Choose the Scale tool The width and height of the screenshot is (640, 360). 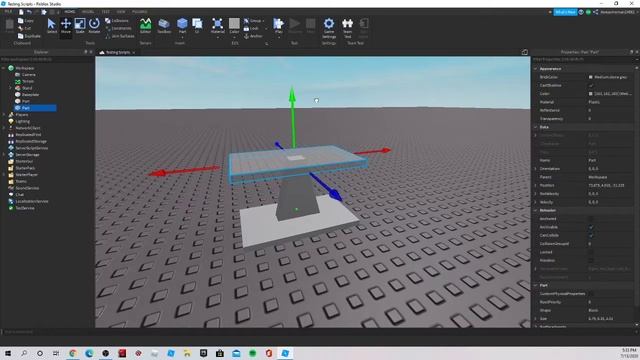80,26
